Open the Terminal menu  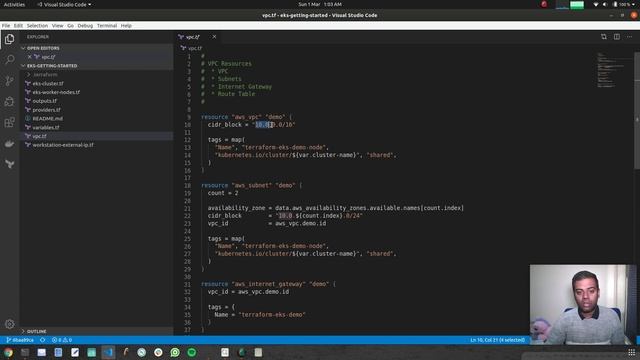pyautogui.click(x=107, y=26)
